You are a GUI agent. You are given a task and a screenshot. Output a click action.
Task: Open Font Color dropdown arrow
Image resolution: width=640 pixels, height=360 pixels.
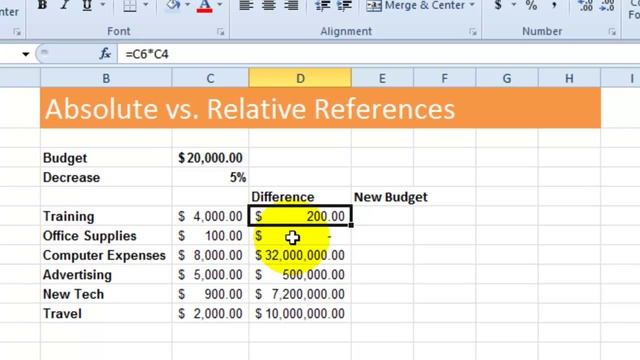tap(220, 5)
